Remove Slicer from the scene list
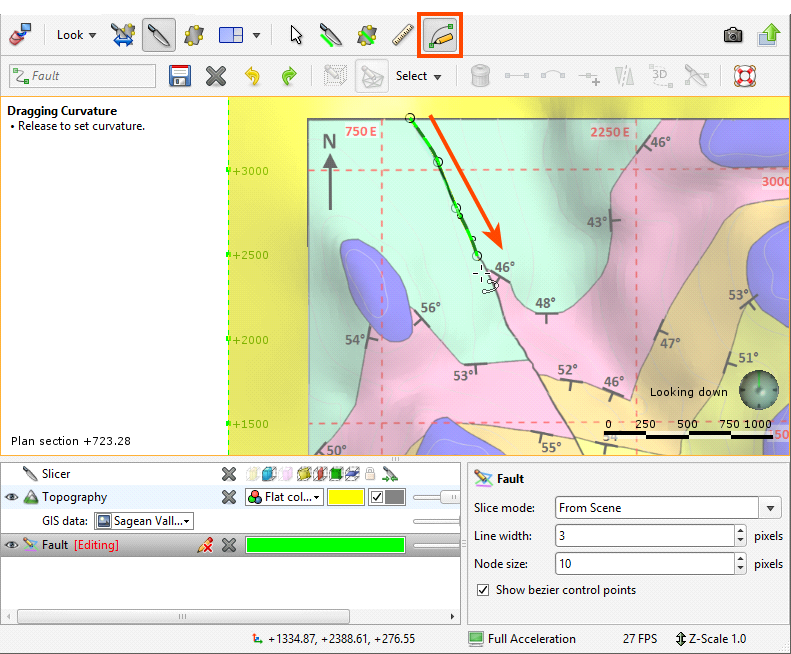This screenshot has width=791, height=654. coord(229,474)
